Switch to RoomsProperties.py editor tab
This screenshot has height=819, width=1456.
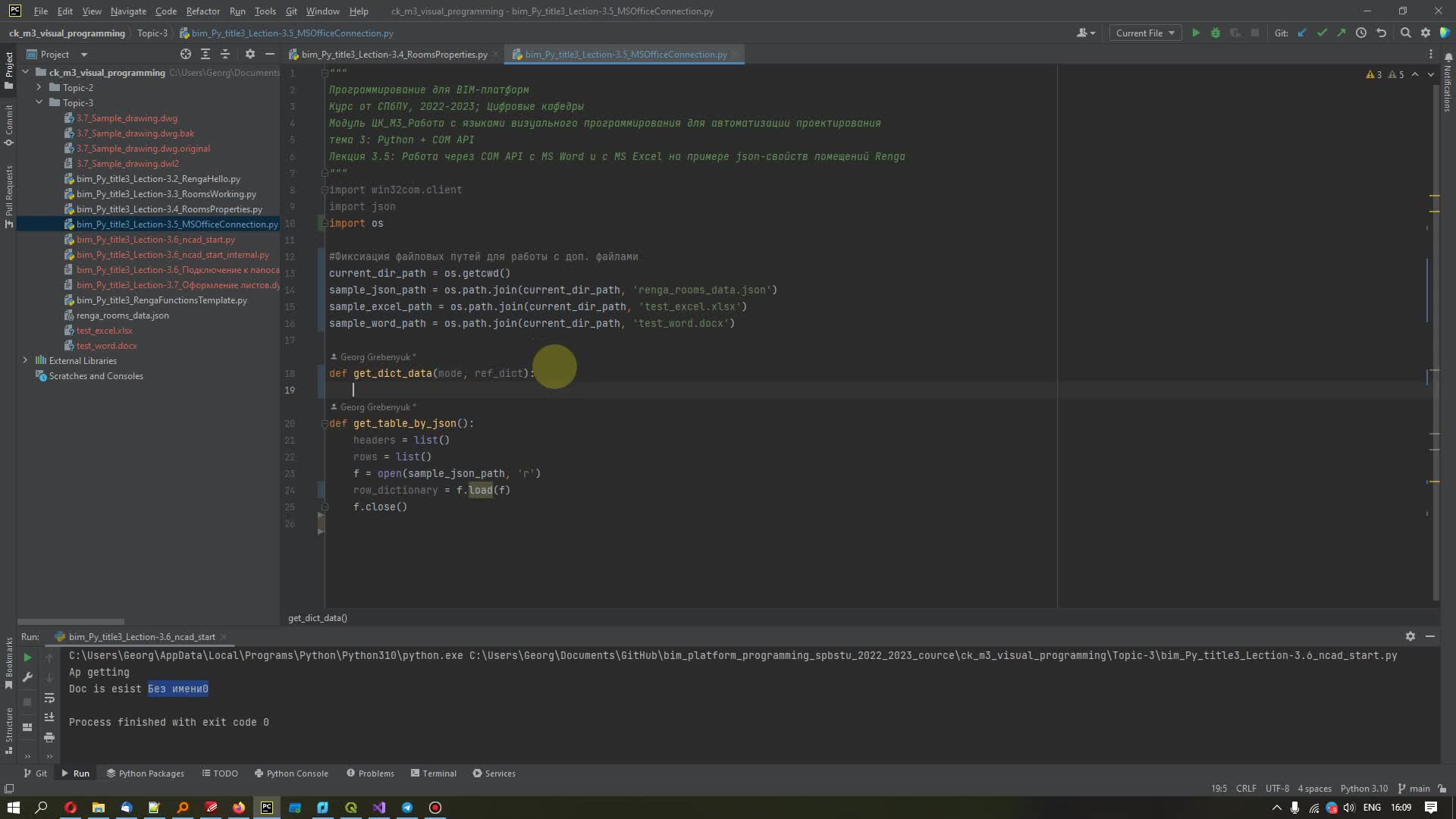(394, 54)
